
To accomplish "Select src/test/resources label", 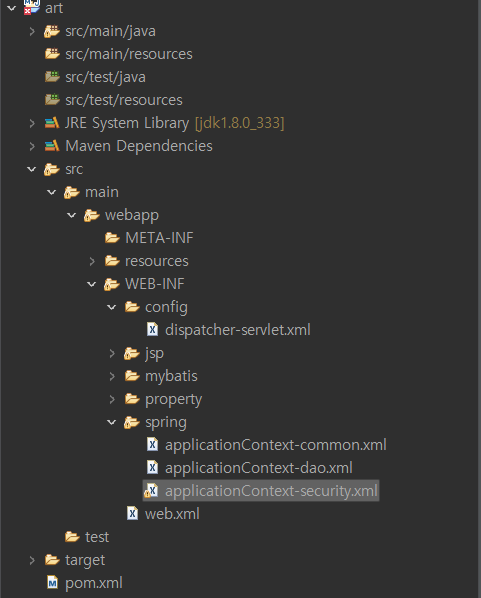I will click(x=124, y=100).
